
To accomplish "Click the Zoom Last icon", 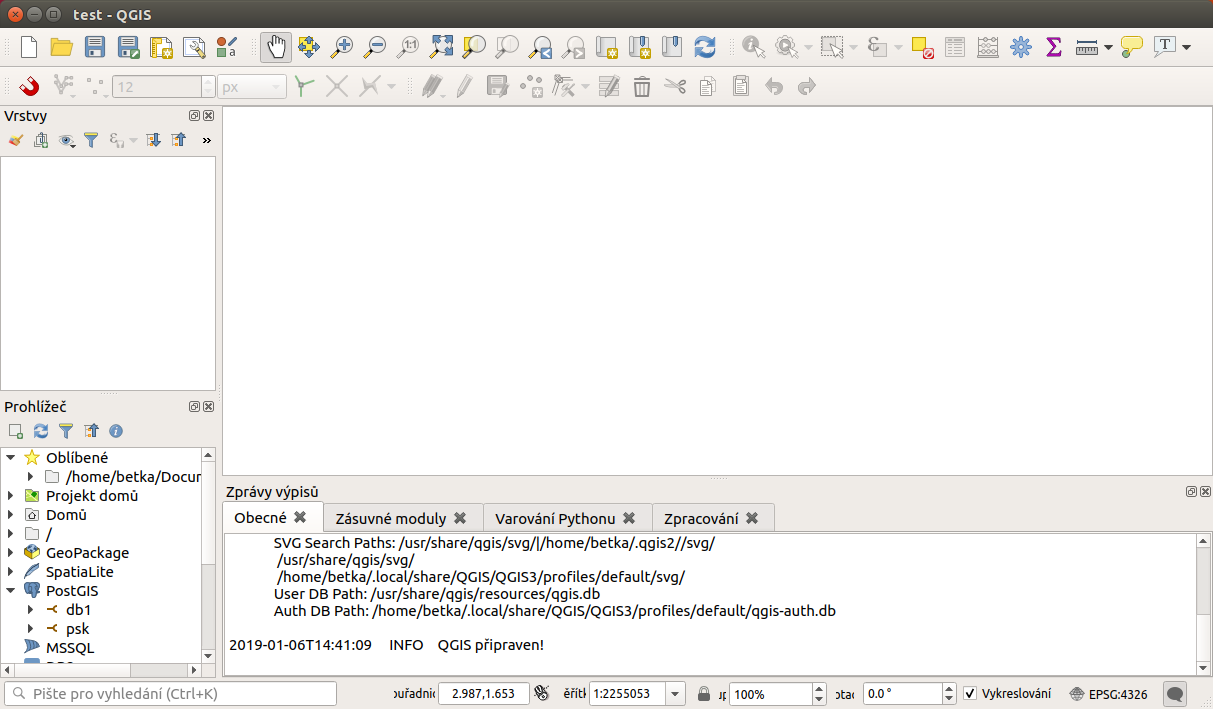I will click(541, 46).
